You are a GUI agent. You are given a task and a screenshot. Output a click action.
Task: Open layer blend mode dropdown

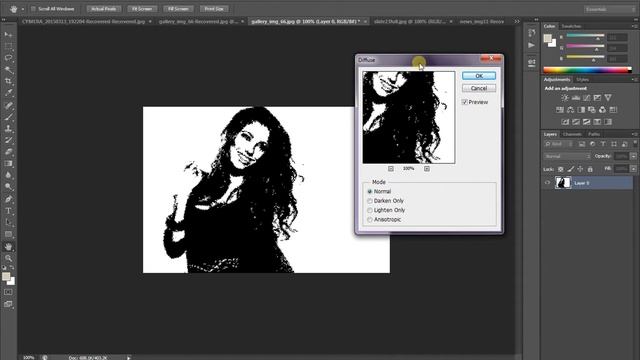[567, 156]
